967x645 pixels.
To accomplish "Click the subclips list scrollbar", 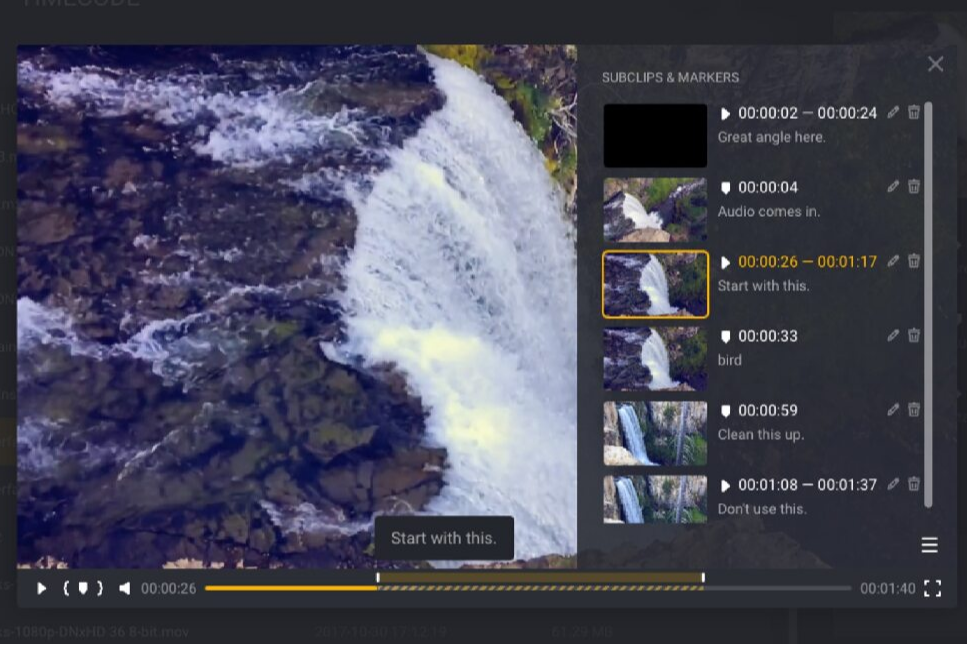I will coord(929,300).
